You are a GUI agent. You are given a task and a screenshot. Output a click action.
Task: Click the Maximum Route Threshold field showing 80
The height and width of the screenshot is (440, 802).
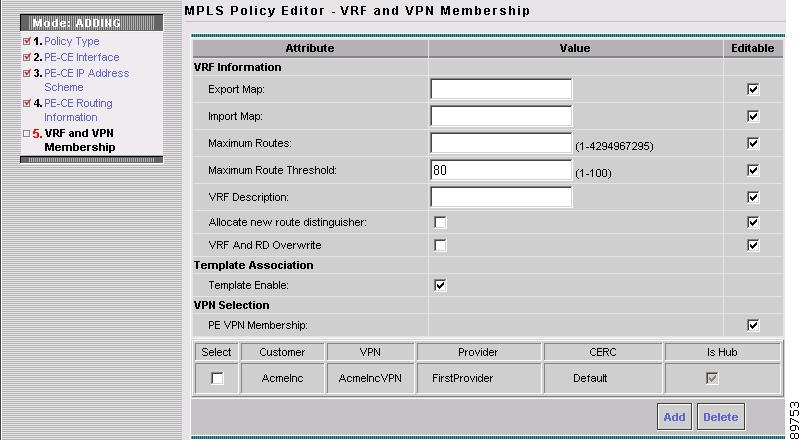coord(501,170)
